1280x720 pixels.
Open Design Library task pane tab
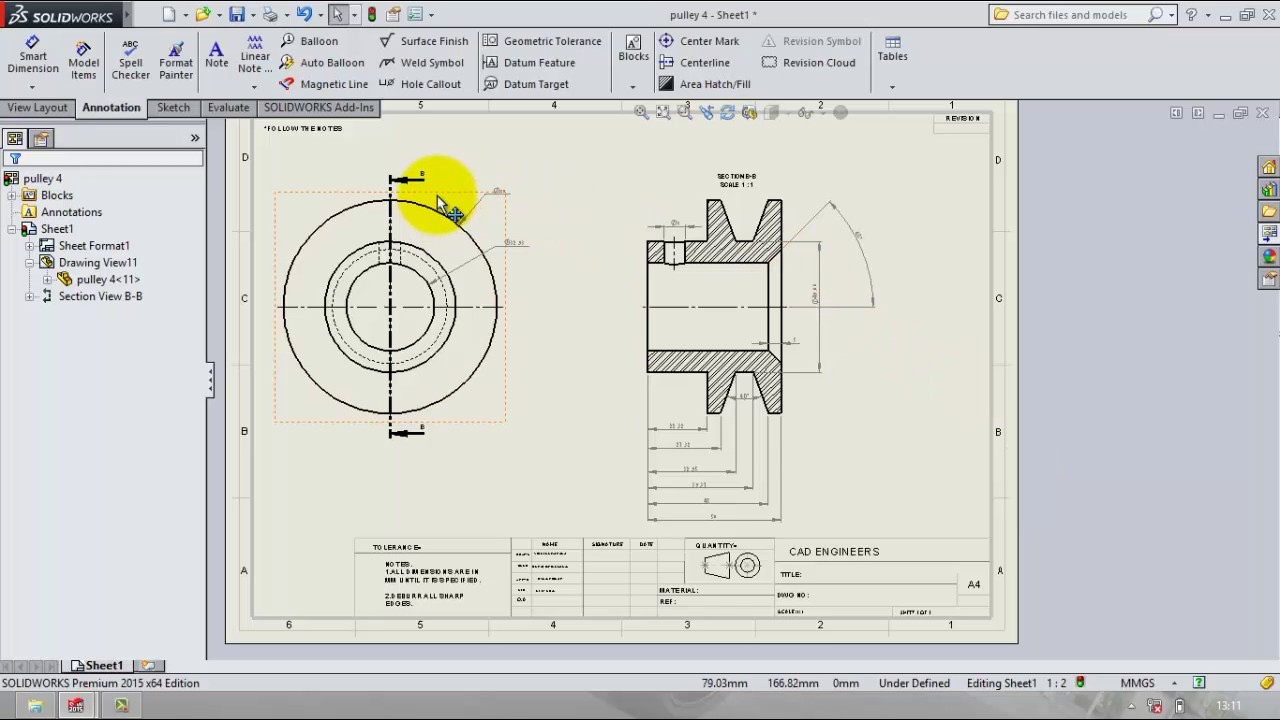(x=1269, y=189)
